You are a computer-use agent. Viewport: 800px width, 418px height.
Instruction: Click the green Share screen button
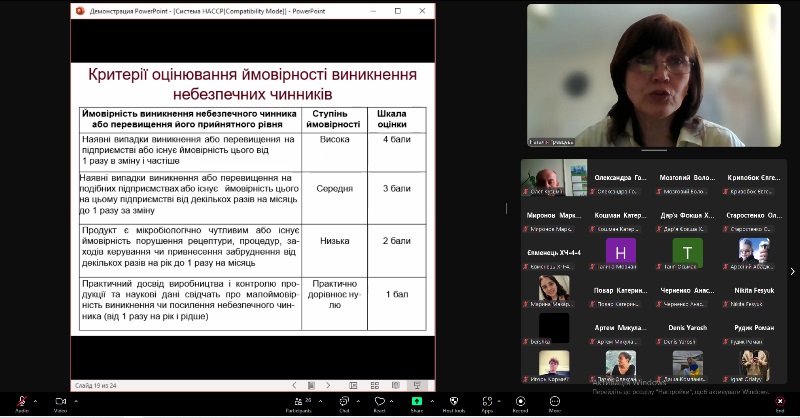coord(417,404)
